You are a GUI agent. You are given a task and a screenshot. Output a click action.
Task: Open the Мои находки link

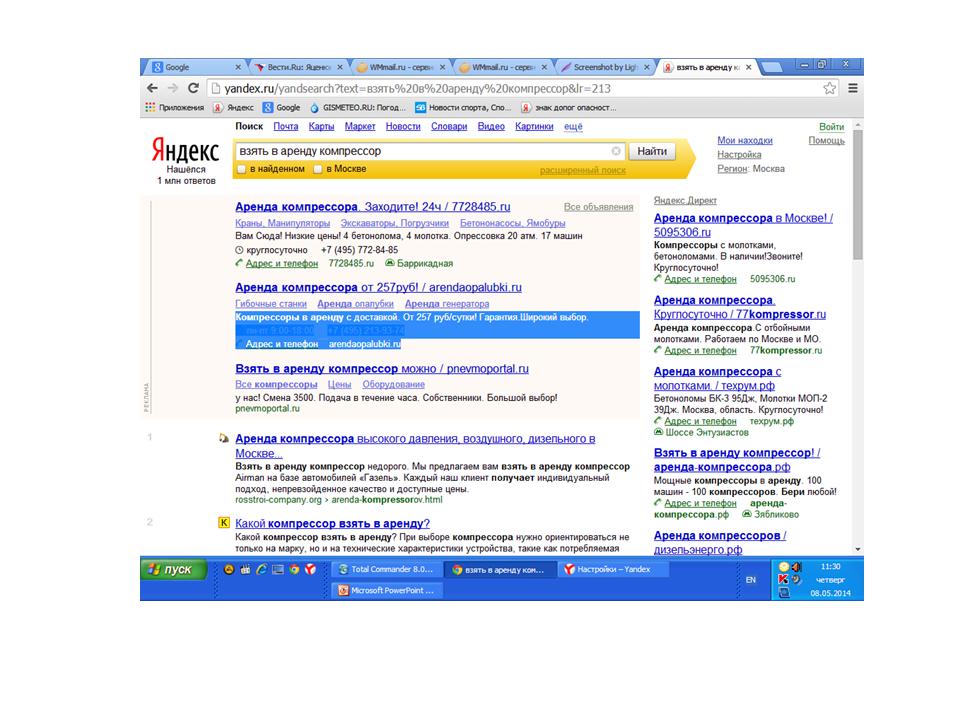pyautogui.click(x=745, y=141)
